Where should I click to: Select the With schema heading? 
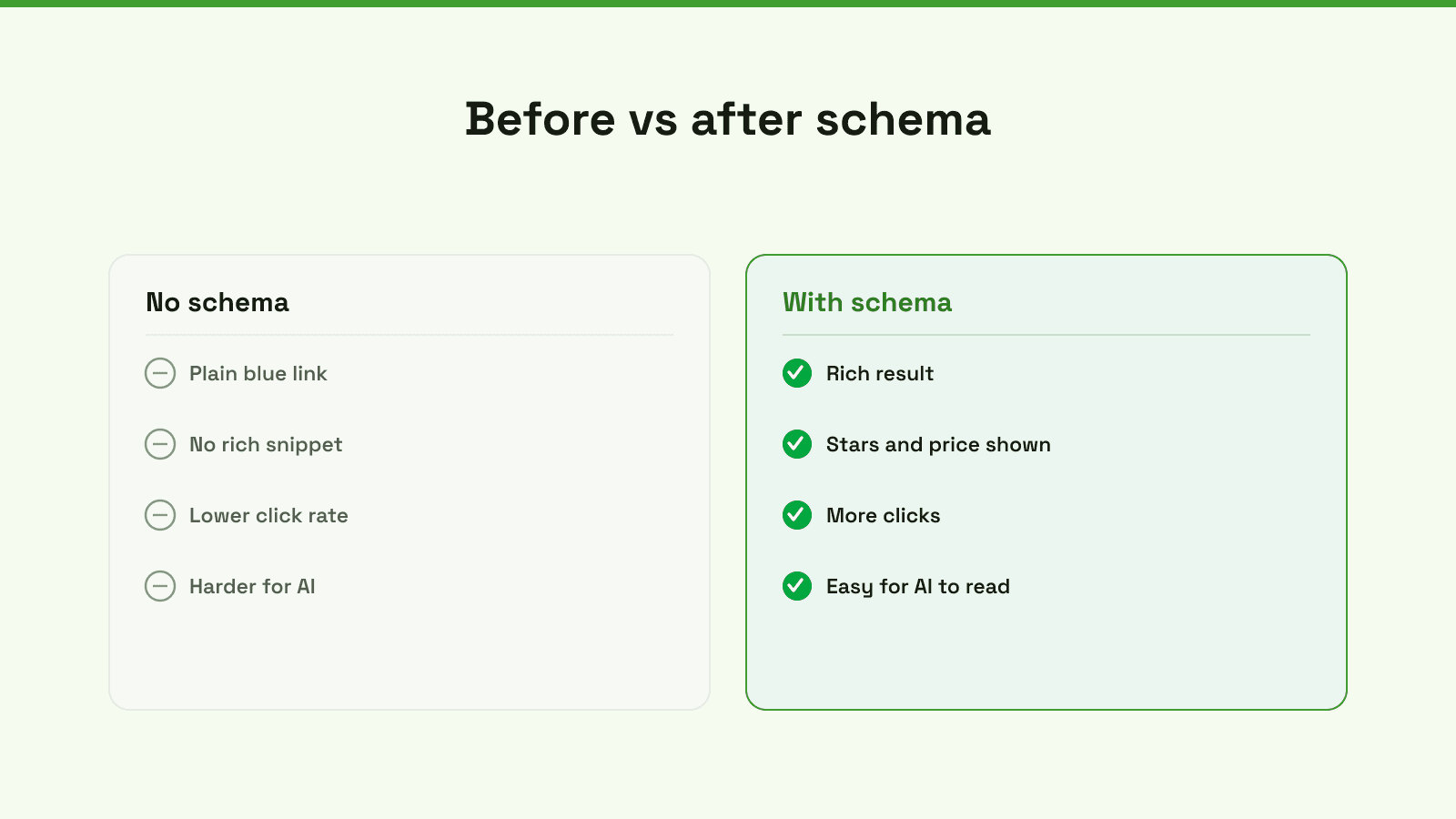[x=867, y=302]
